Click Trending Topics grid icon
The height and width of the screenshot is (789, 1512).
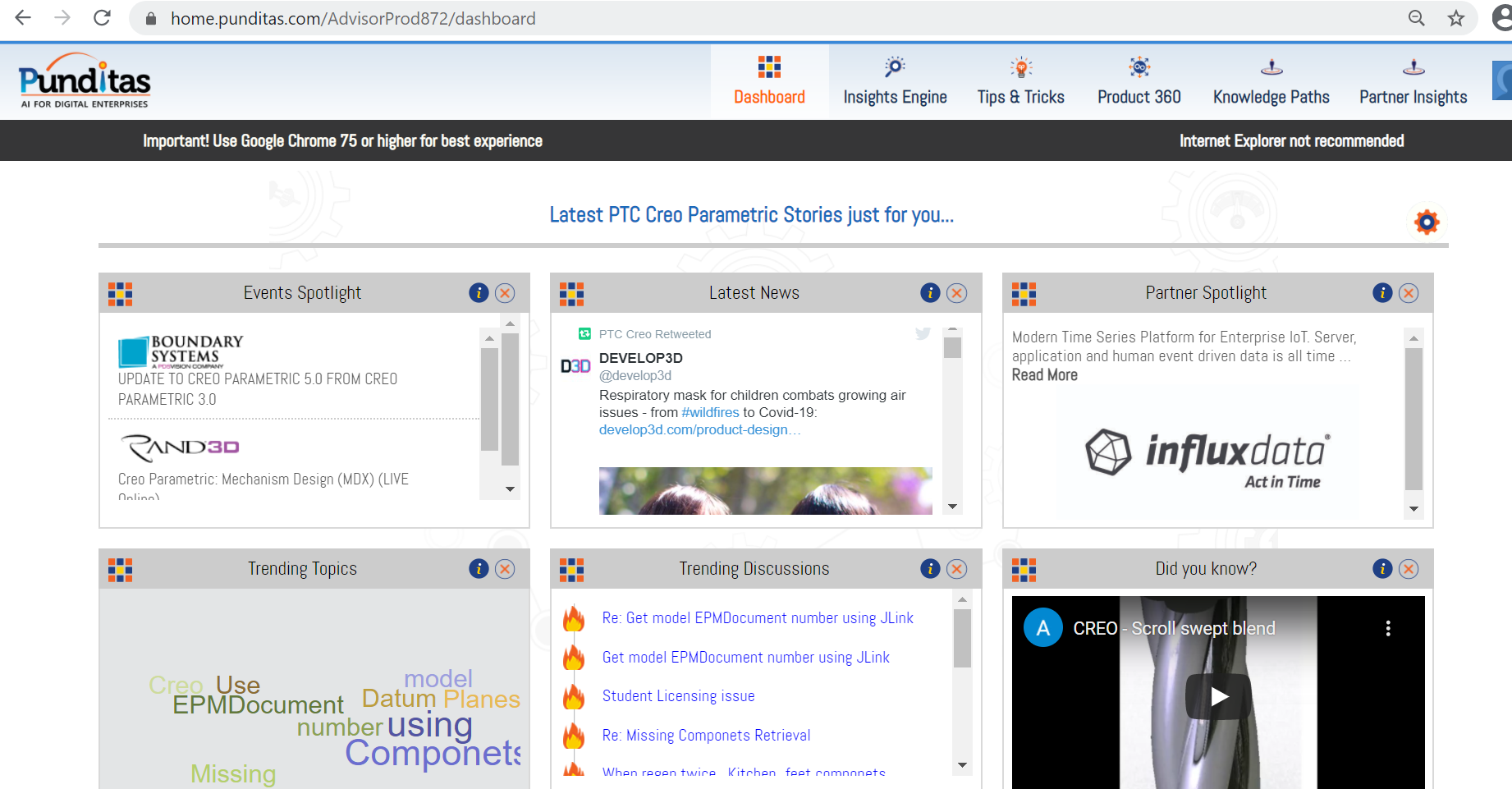120,570
